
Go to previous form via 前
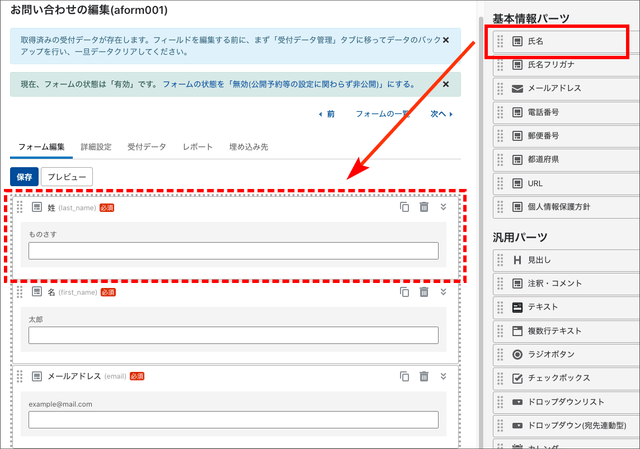327,114
